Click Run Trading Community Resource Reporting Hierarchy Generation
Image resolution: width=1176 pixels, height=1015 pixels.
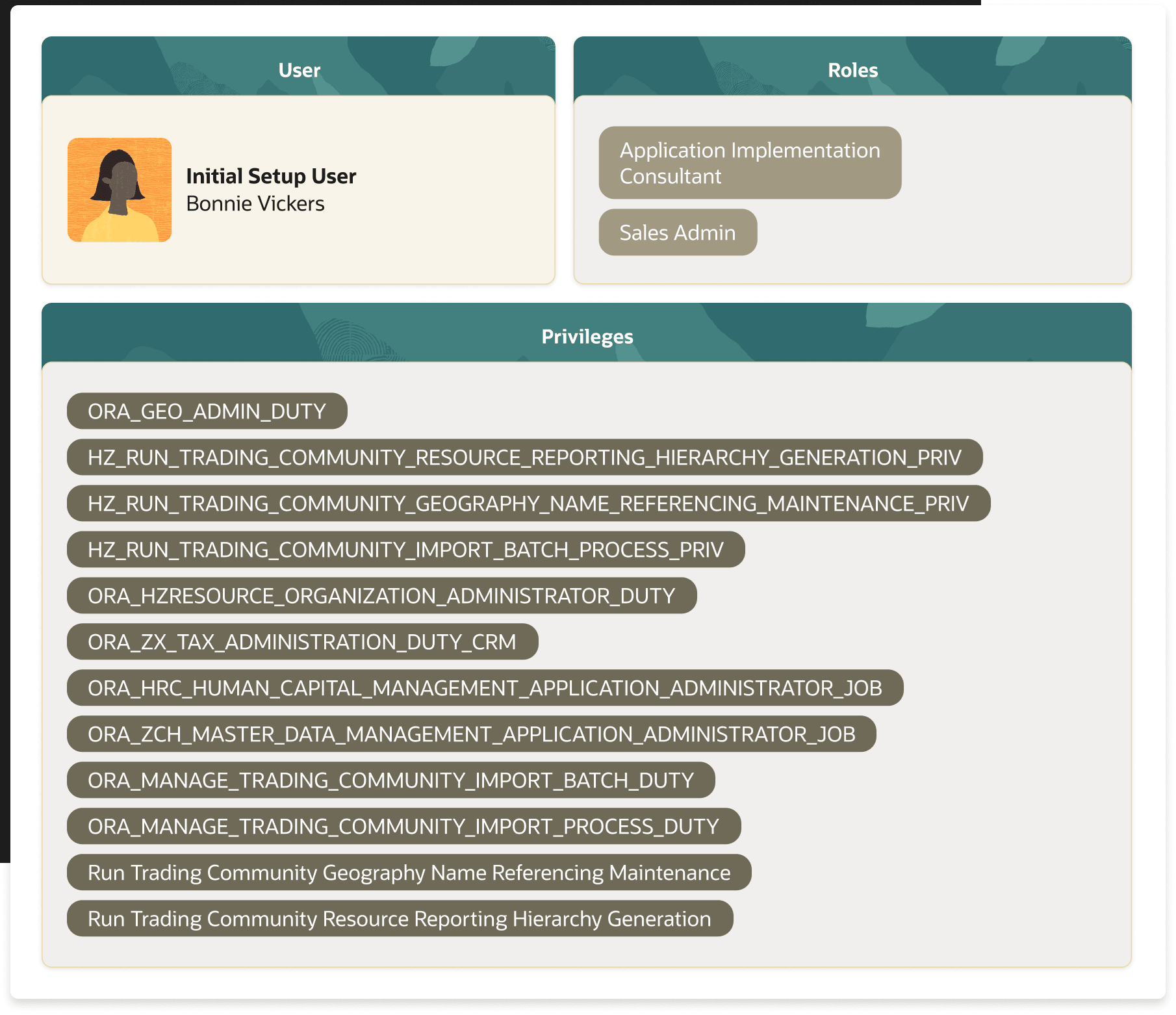[398, 919]
